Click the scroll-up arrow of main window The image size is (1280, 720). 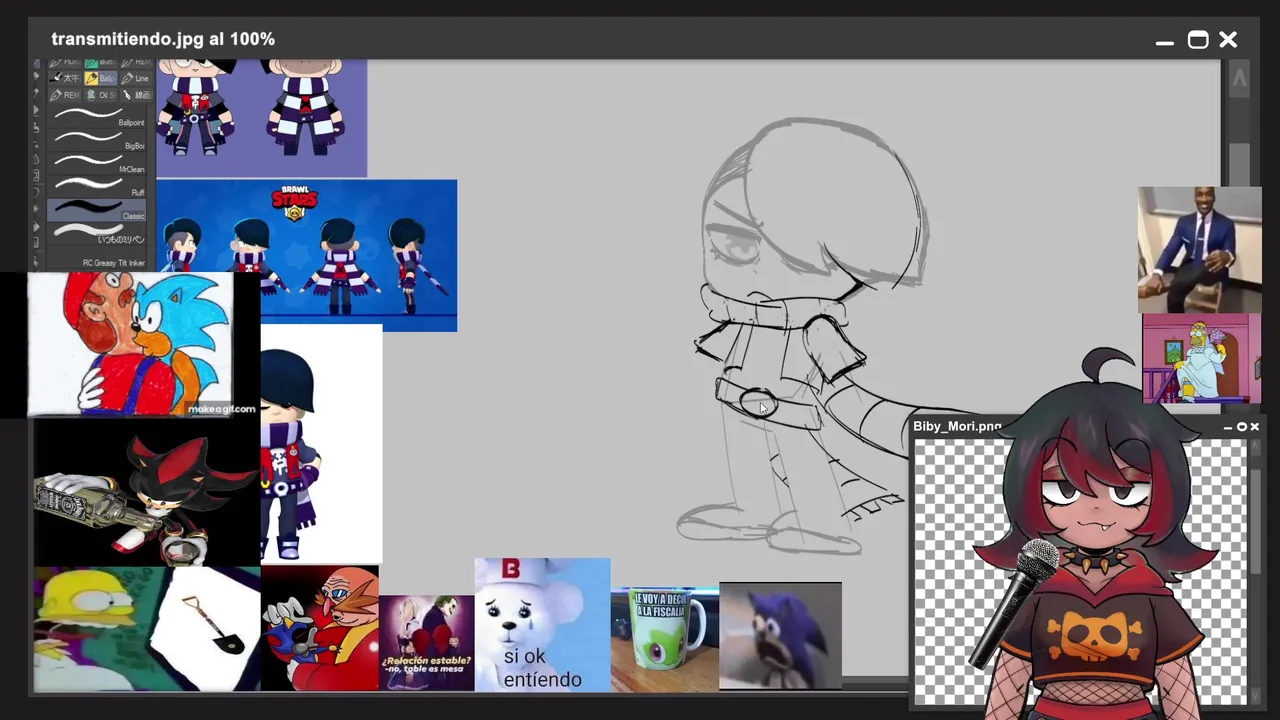coord(1239,79)
